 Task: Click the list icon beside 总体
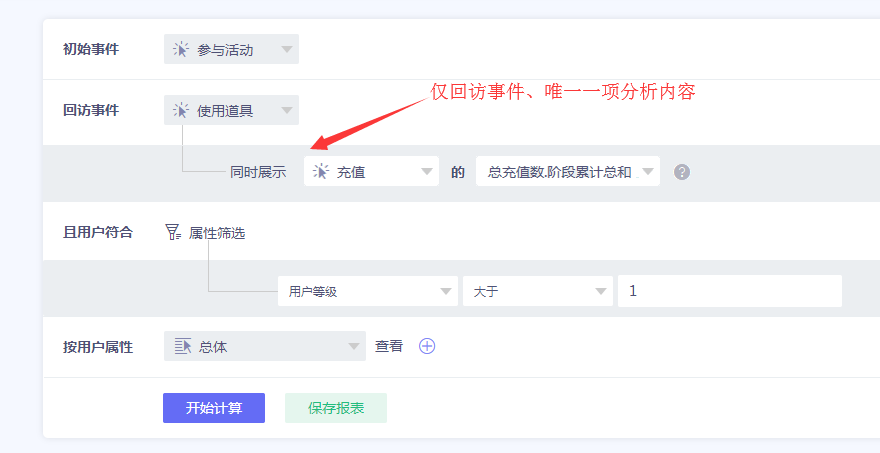point(182,346)
